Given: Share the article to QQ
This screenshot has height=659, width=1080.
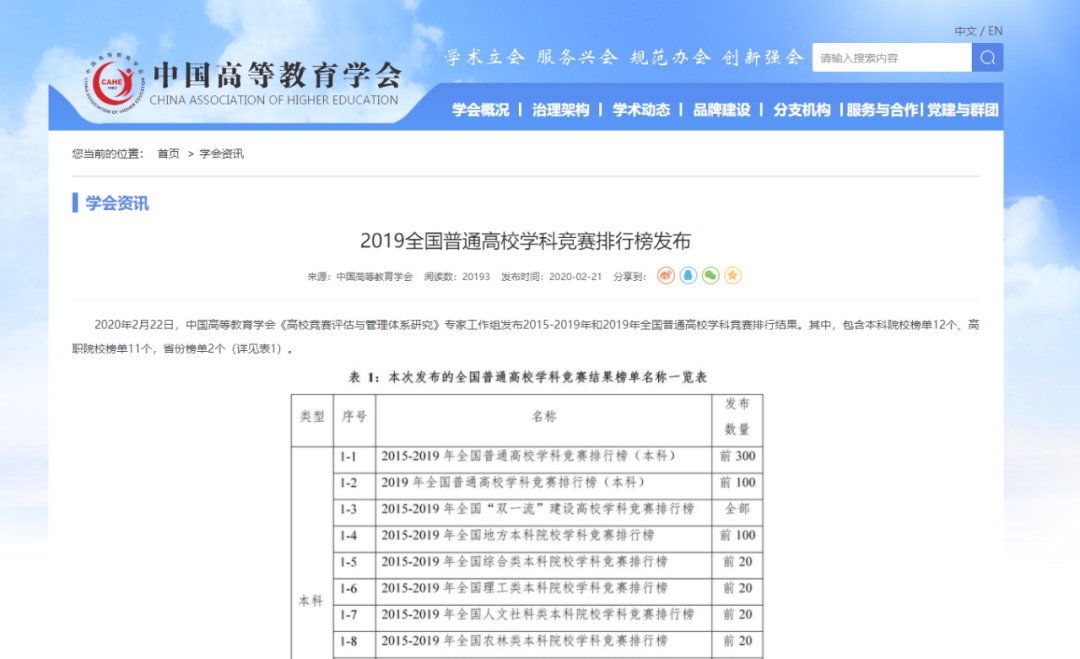Looking at the screenshot, I should point(687,275).
